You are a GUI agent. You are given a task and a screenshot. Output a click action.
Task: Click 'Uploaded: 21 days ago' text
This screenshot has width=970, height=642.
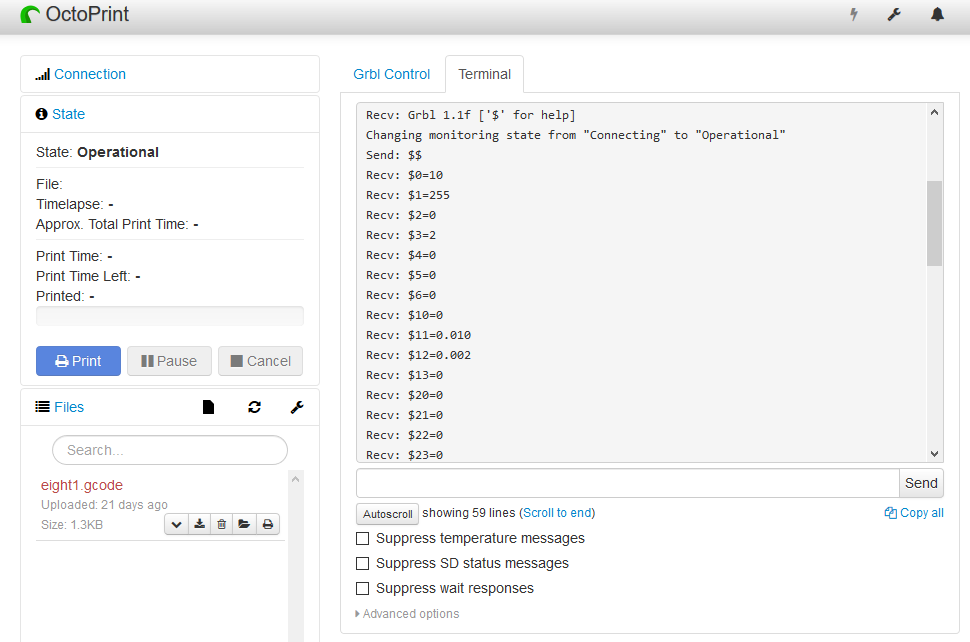tap(104, 505)
